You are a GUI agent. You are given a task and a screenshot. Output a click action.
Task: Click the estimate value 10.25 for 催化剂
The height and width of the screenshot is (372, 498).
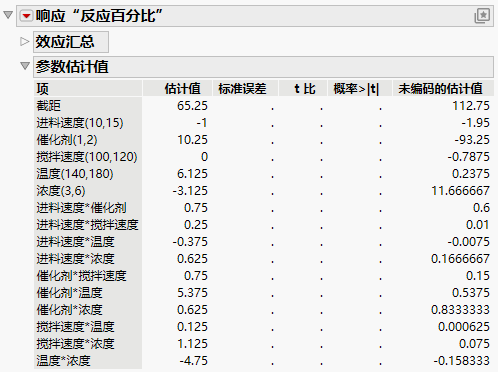(192, 140)
